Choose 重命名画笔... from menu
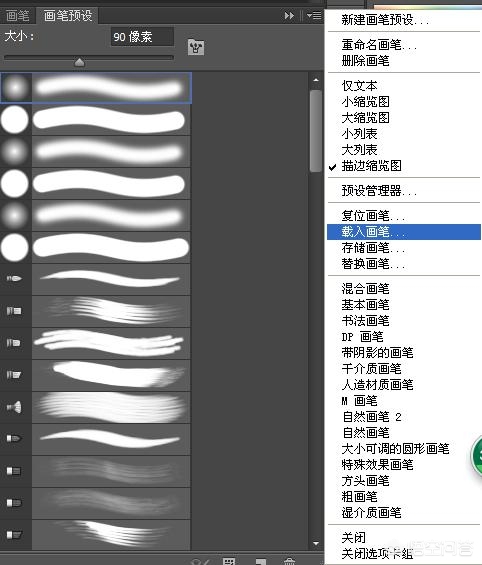Screen dimensions: 482x565 379,45
